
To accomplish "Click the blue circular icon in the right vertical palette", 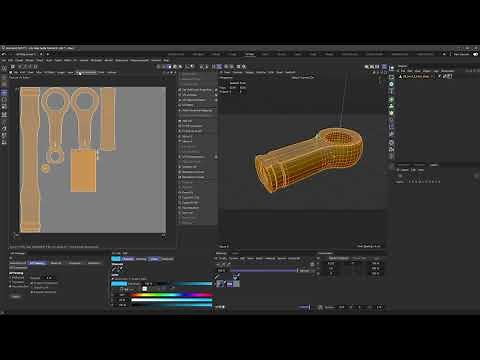I will pos(391,84).
